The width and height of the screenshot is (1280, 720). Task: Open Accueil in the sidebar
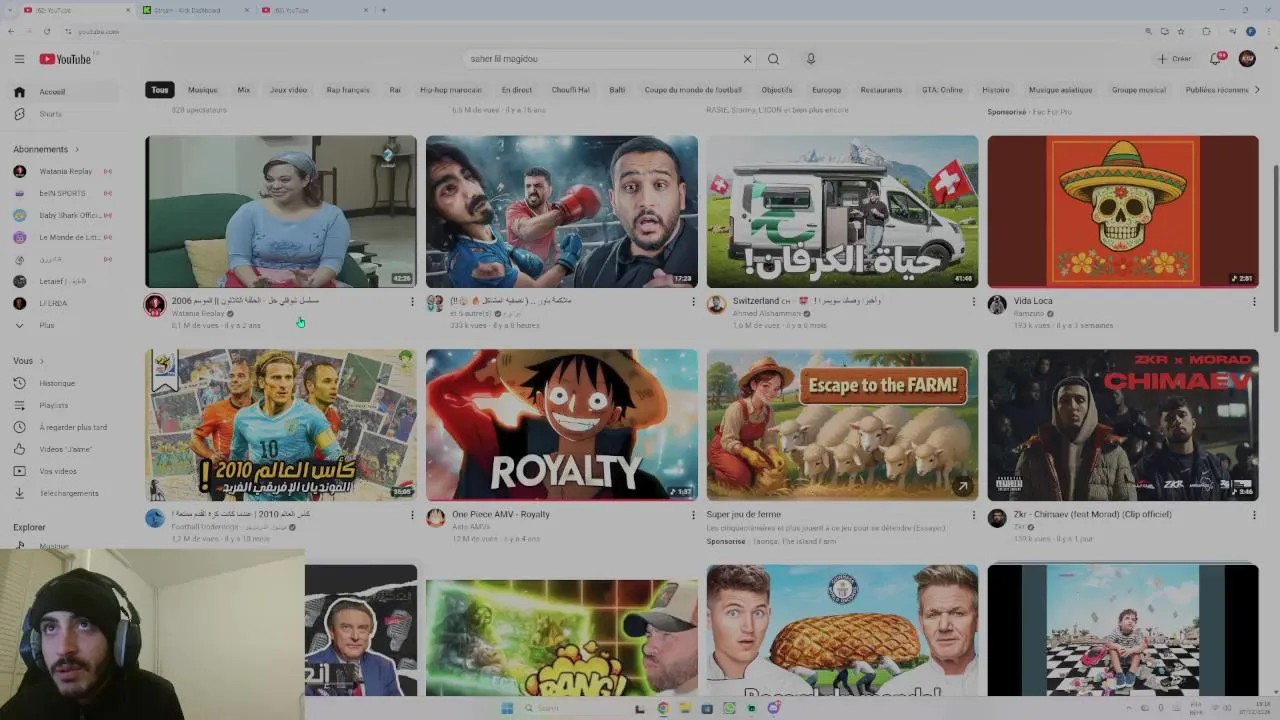(65, 92)
